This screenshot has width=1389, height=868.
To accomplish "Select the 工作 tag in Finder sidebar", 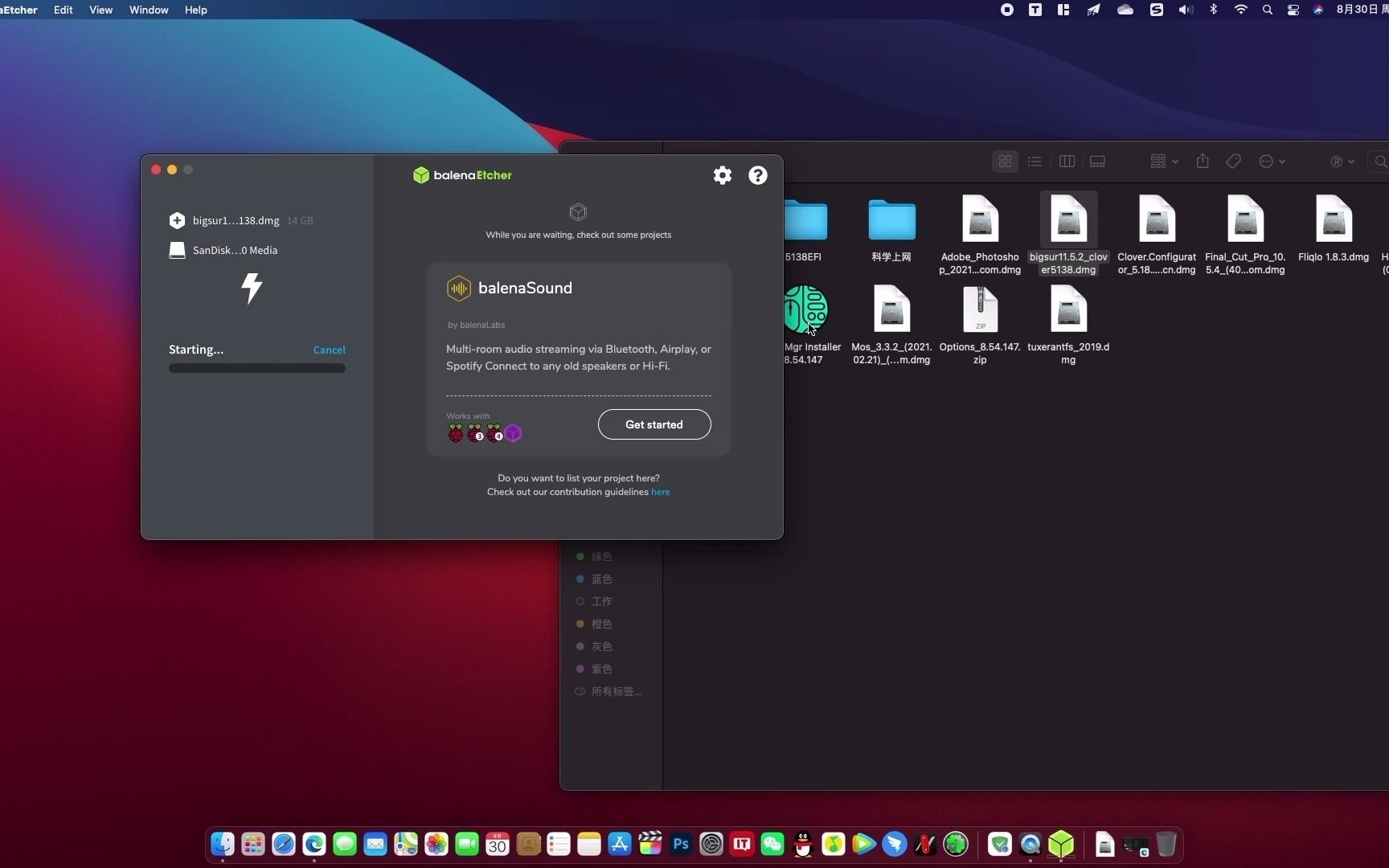I will click(594, 601).
